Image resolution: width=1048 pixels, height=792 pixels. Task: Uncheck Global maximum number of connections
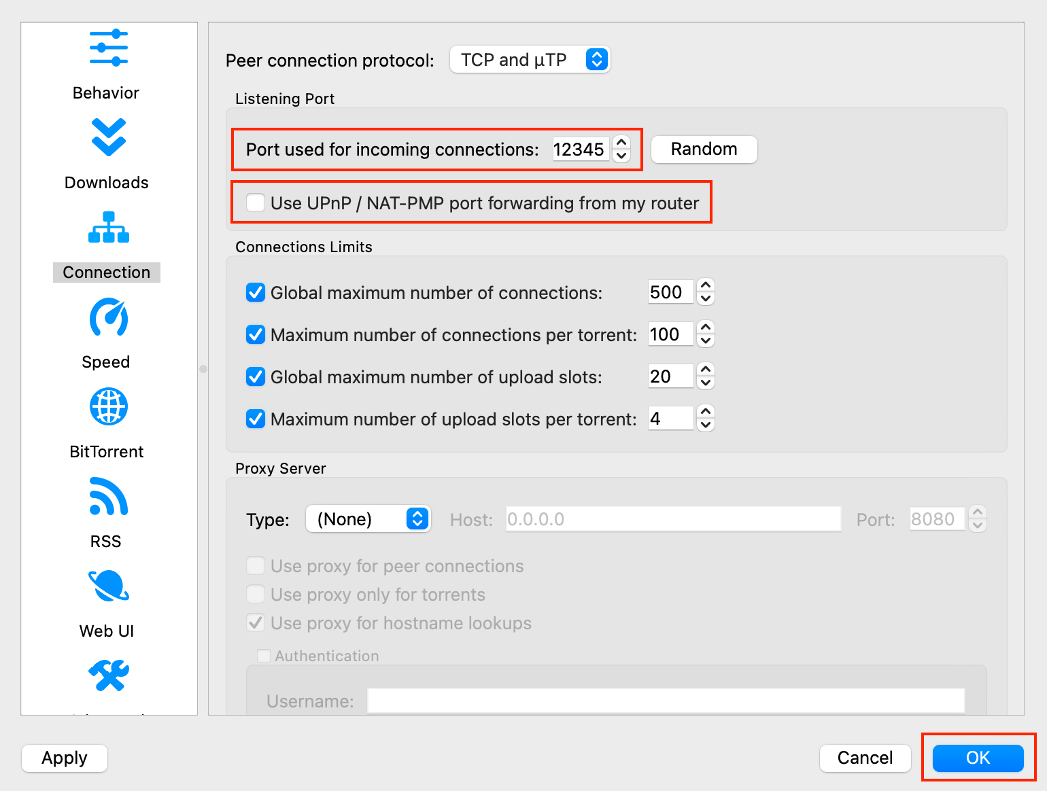pyautogui.click(x=255, y=292)
